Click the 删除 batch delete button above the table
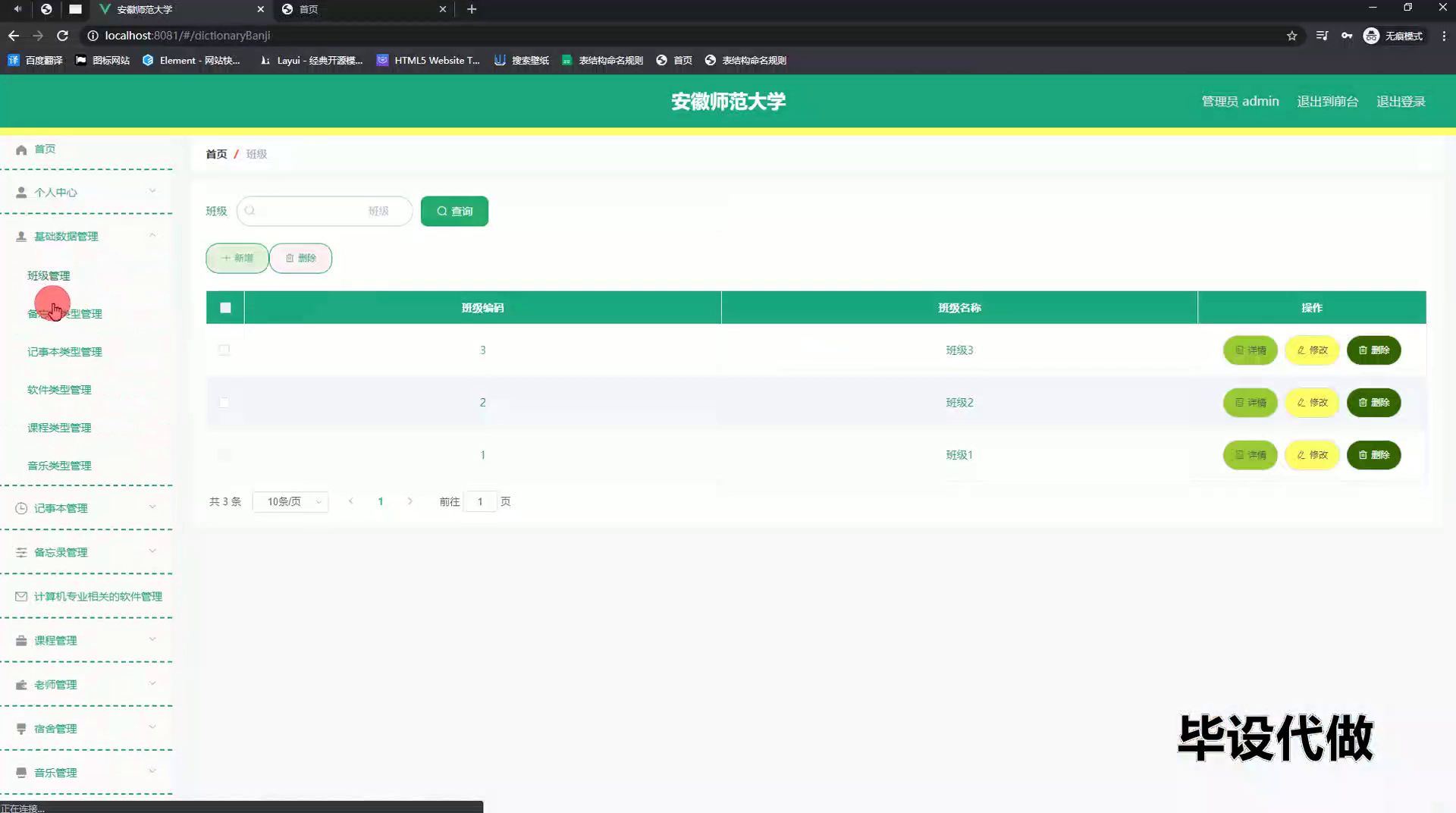The height and width of the screenshot is (813, 1456). click(x=300, y=258)
